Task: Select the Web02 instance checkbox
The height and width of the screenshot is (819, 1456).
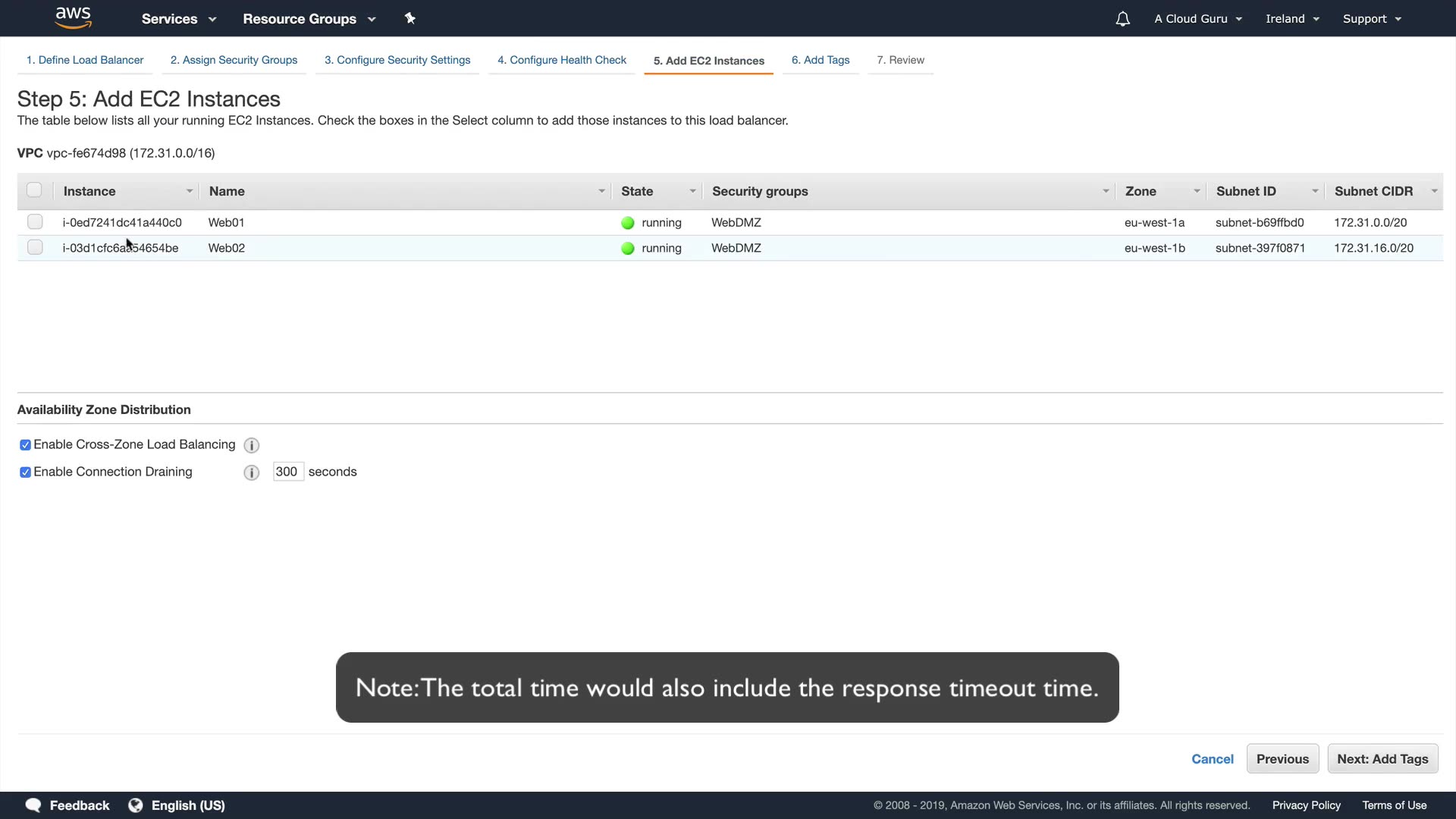Action: coord(35,248)
